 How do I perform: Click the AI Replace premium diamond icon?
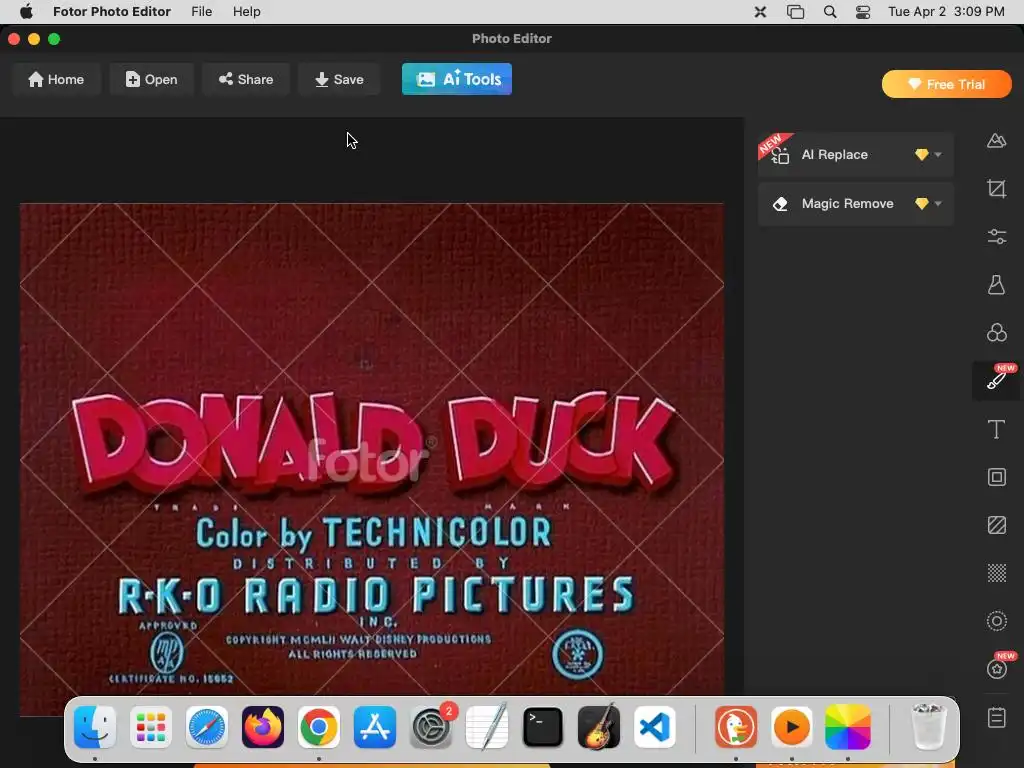point(921,155)
